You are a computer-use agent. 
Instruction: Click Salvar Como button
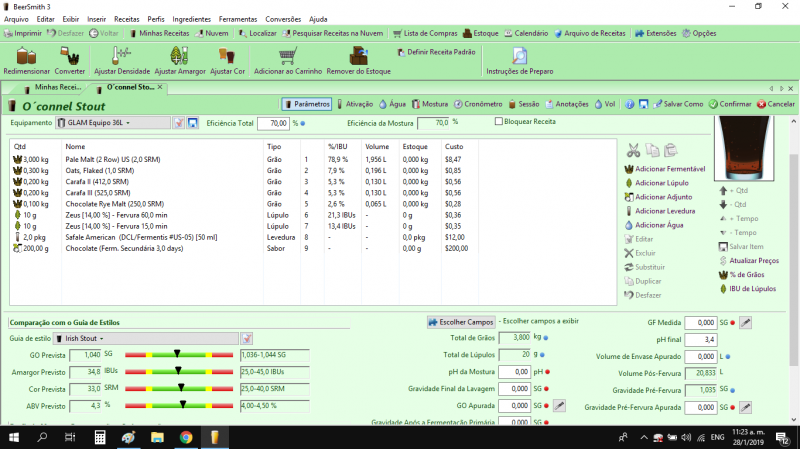click(x=678, y=104)
